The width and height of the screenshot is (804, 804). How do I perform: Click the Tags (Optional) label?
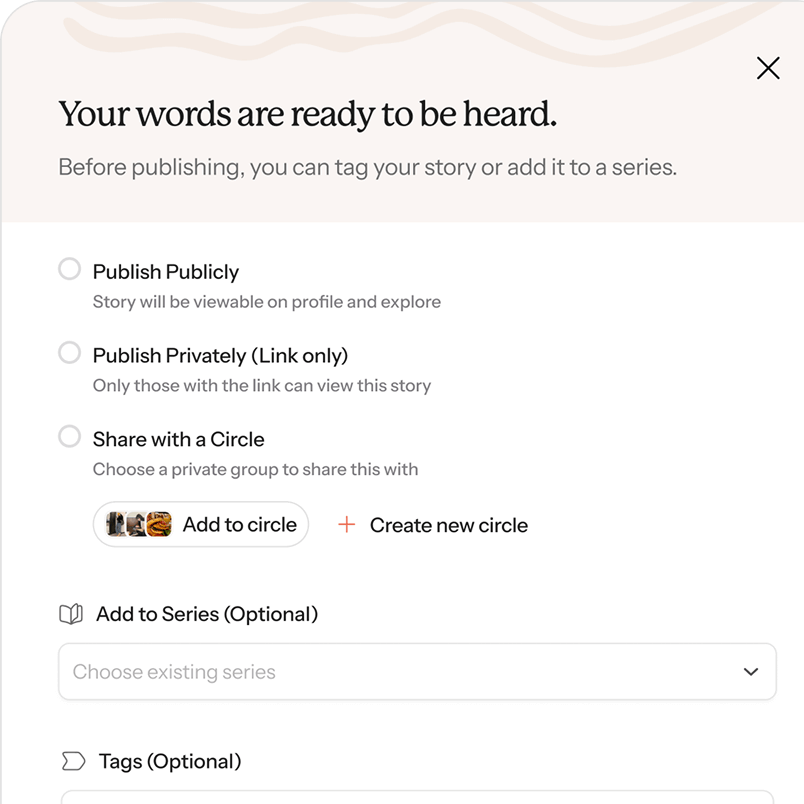[x=170, y=762]
